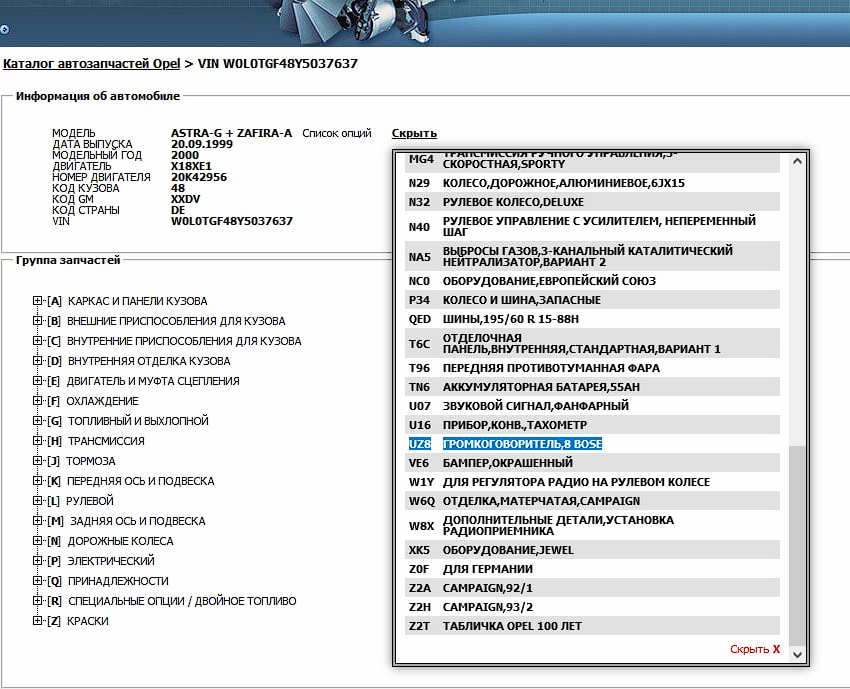Image resolution: width=850 pixels, height=689 pixels.
Task: Click the options list scroll down arrow
Action: (x=797, y=655)
